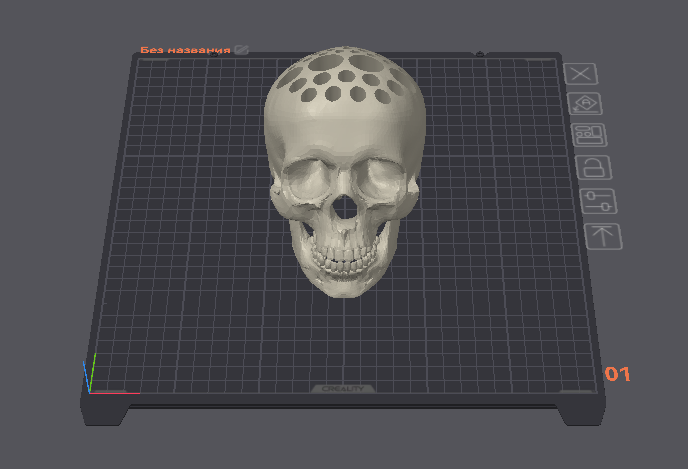688x469 pixels.
Task: Select the skull model on the plate
Action: point(345,172)
